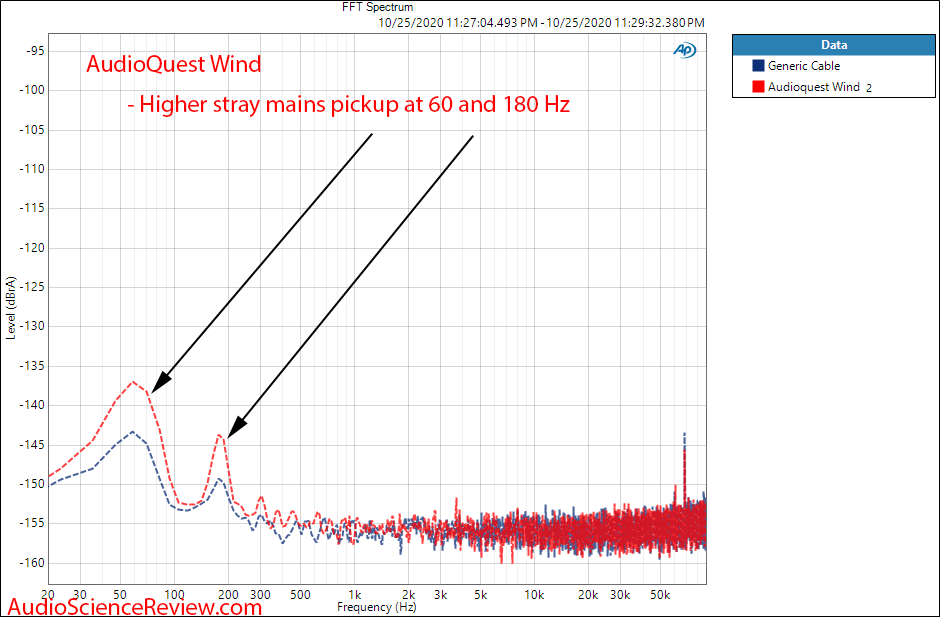
Task: Click the -160 value on the level axis
Action: point(32,563)
